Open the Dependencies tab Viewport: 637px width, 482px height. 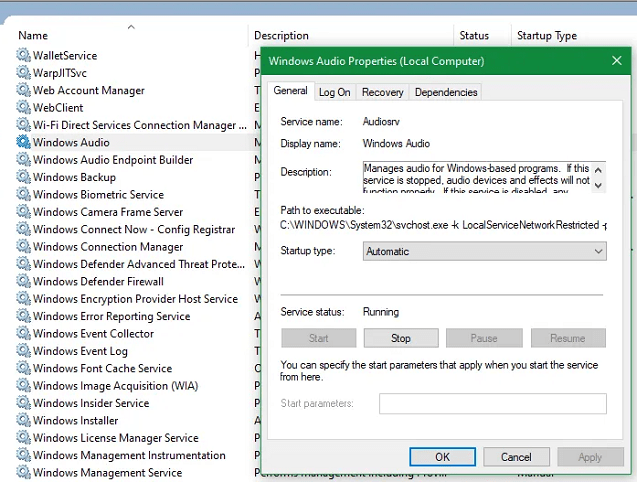446,92
